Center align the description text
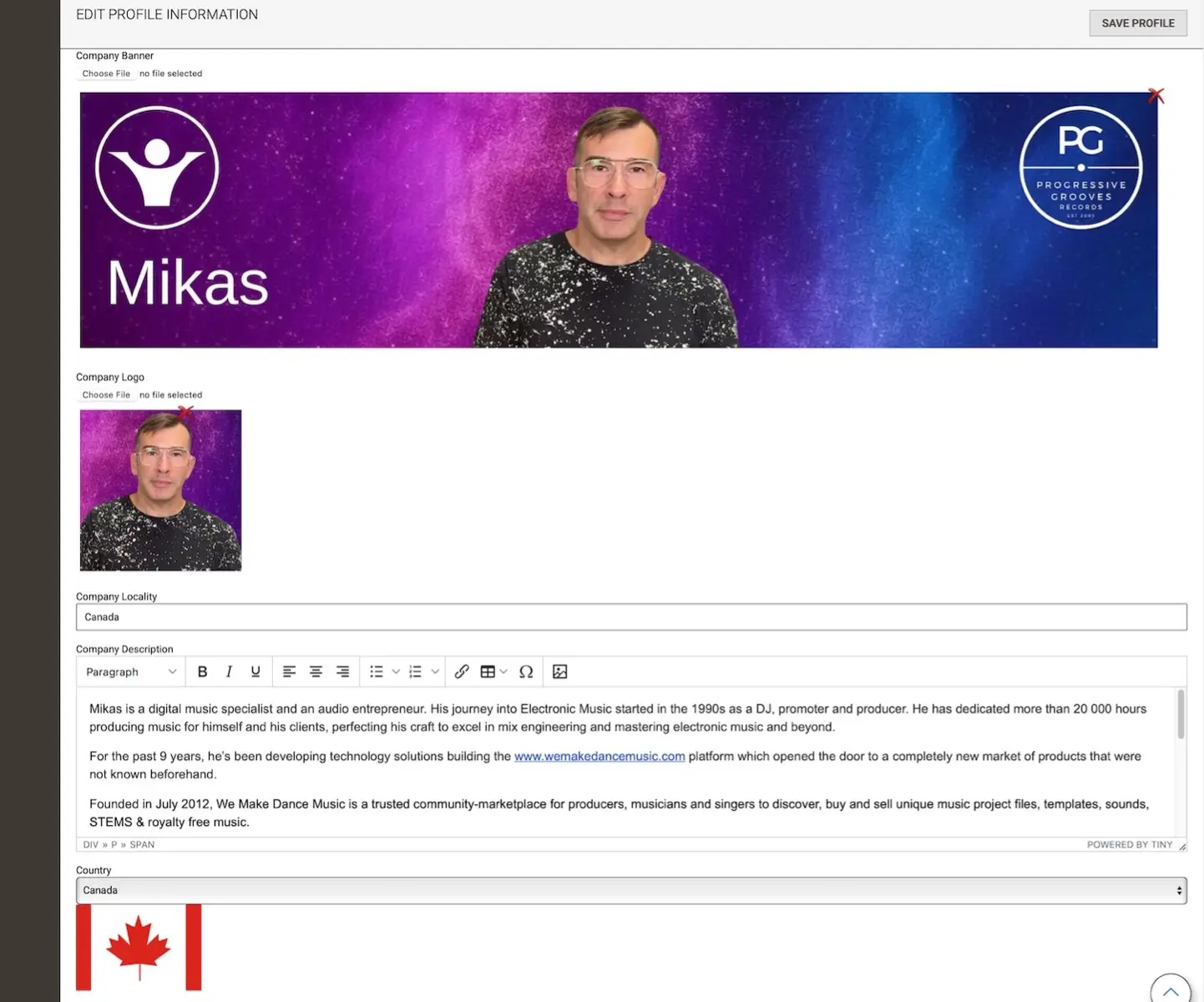Screen dimensions: 1204x1002 [316, 671]
